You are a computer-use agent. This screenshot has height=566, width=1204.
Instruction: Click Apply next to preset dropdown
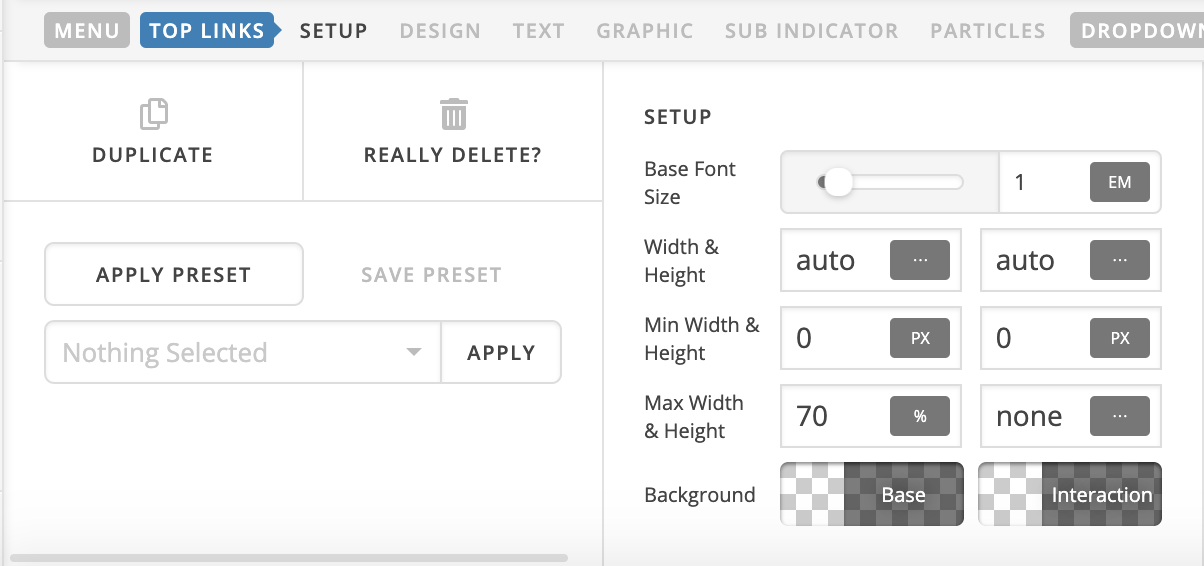(501, 352)
